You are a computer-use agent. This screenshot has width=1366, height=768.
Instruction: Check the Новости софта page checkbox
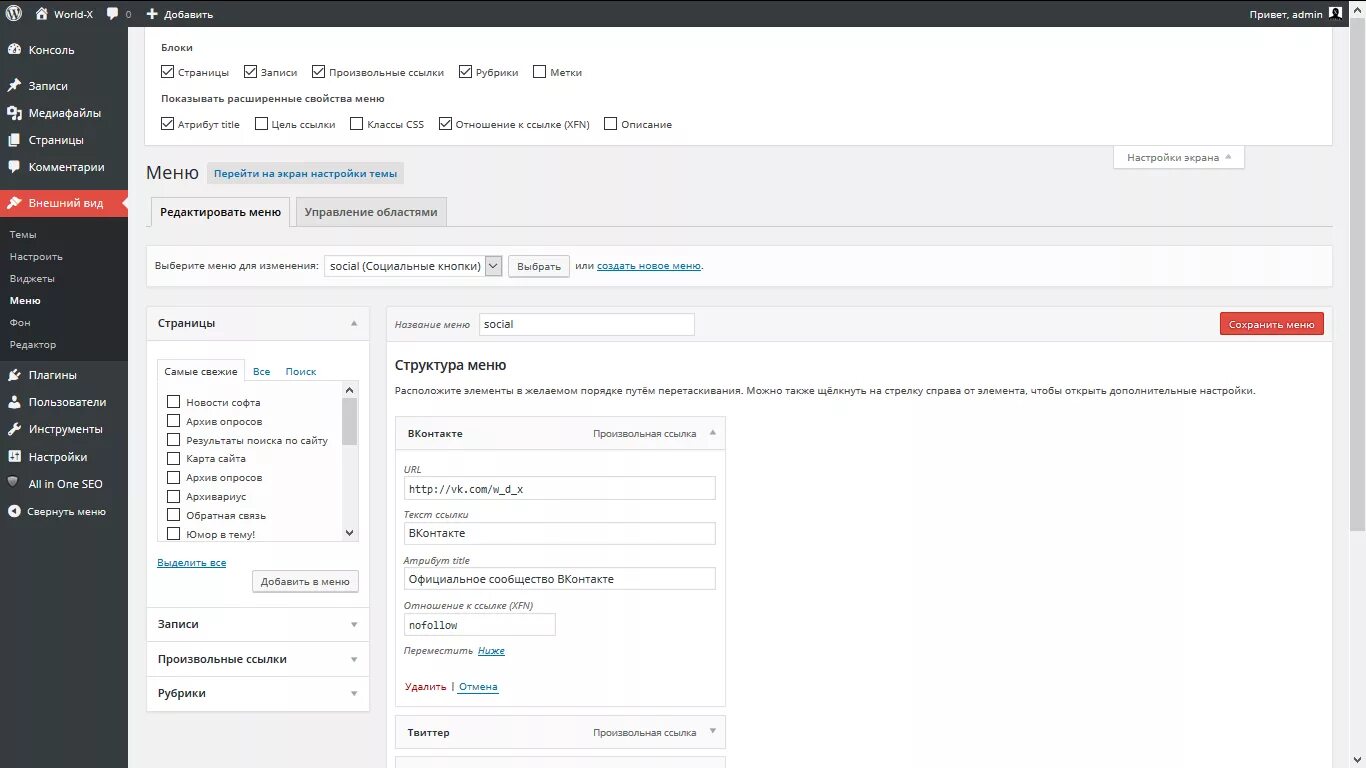tap(173, 402)
